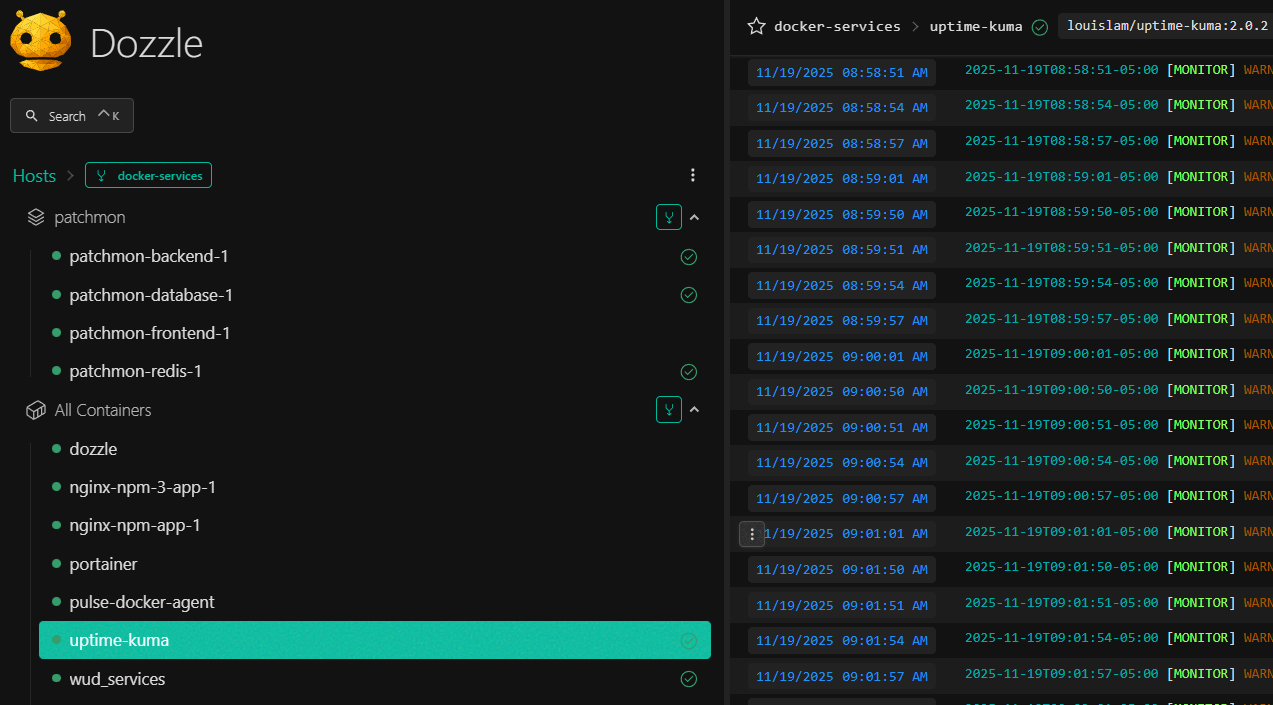Screen dimensions: 1273x705
Task: Click the MONITOR tag in the 09:01:50 row
Action: (x=1201, y=567)
